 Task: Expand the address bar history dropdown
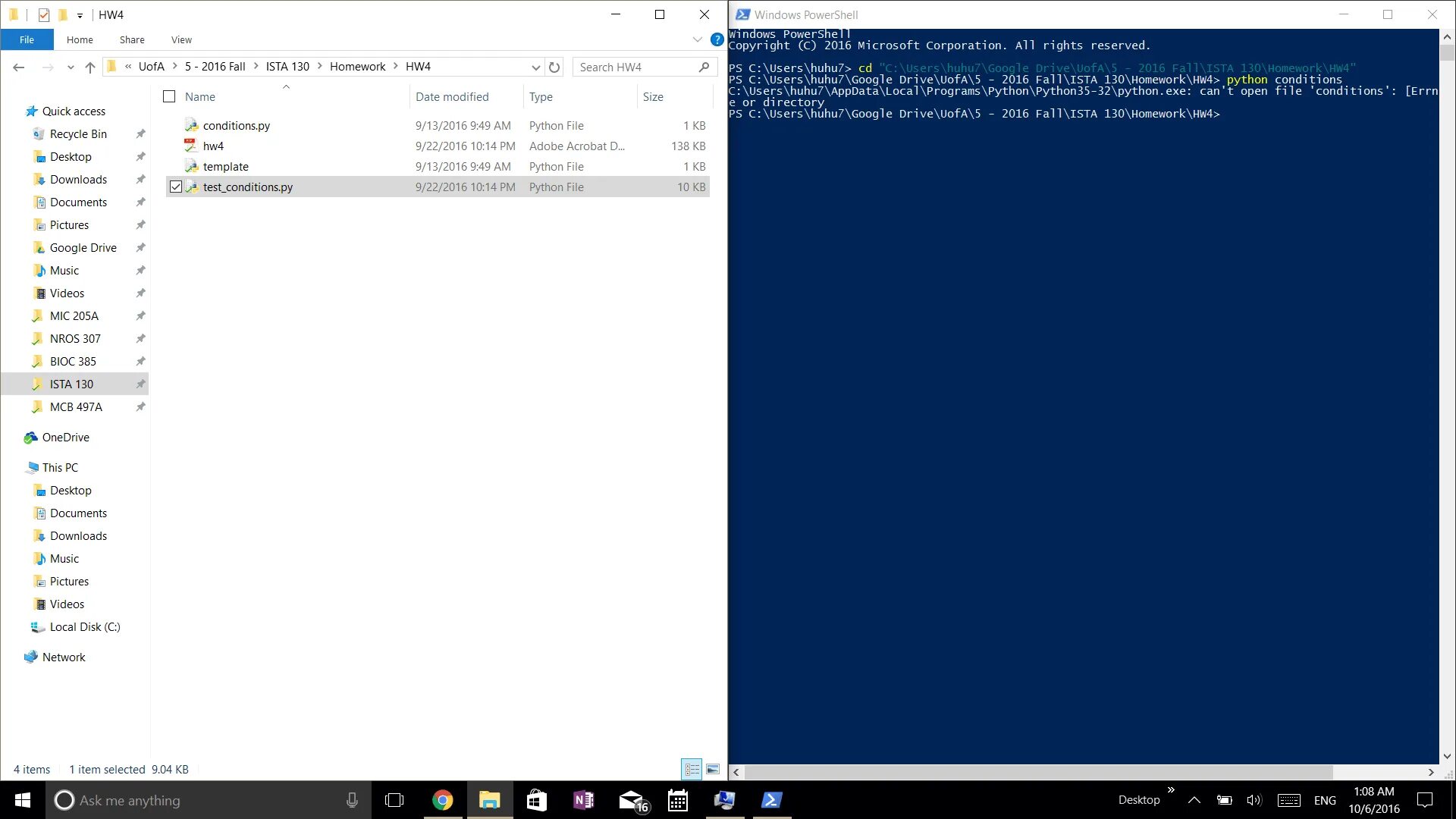pos(535,67)
